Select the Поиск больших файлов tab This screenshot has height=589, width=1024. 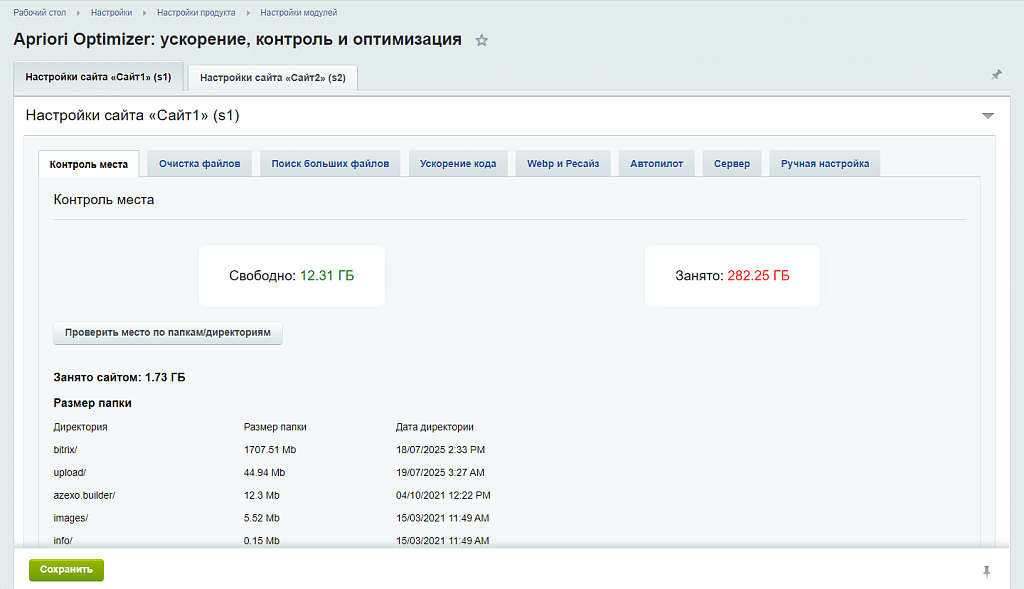329,163
